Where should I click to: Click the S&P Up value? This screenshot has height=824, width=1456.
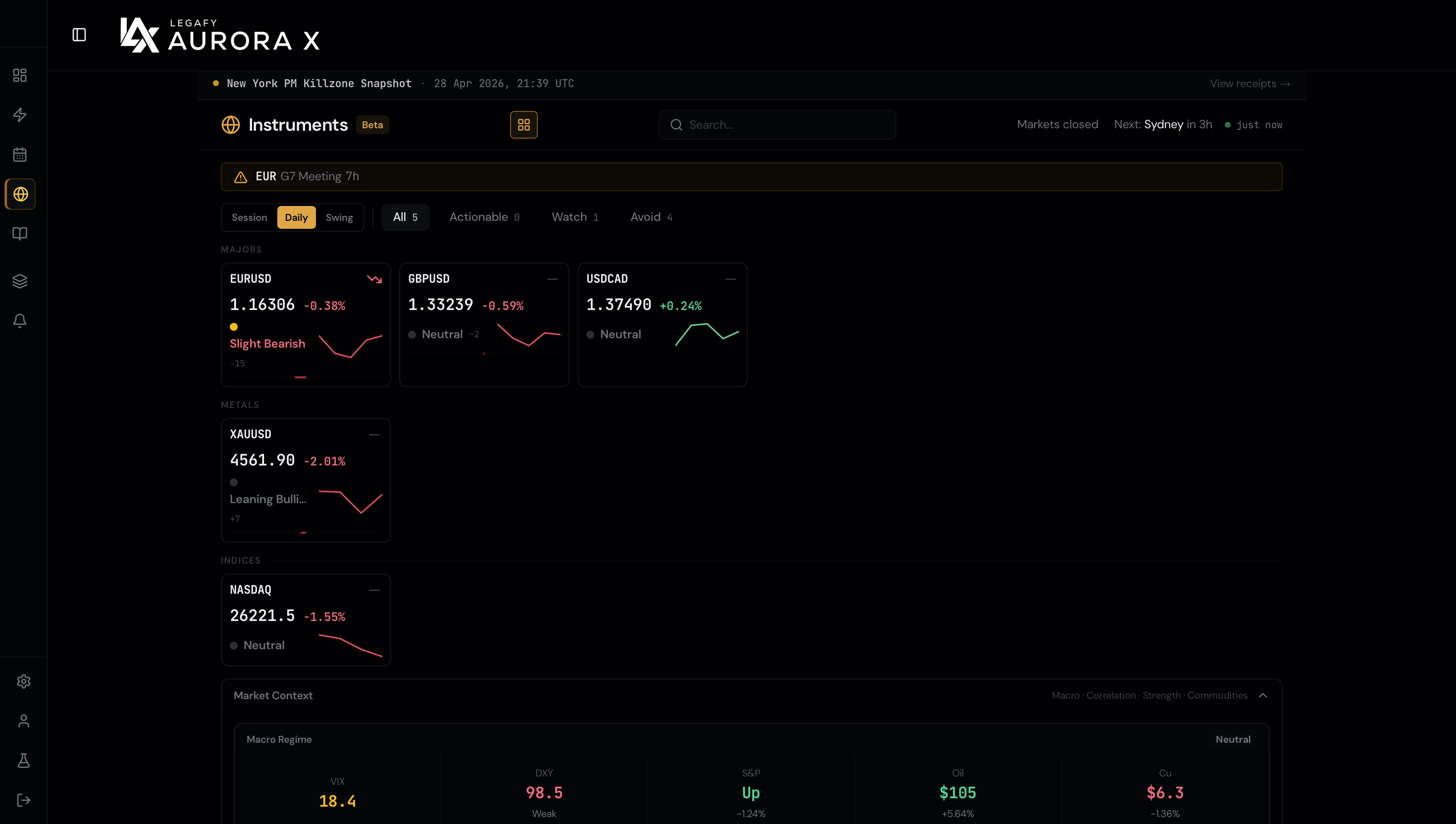751,793
